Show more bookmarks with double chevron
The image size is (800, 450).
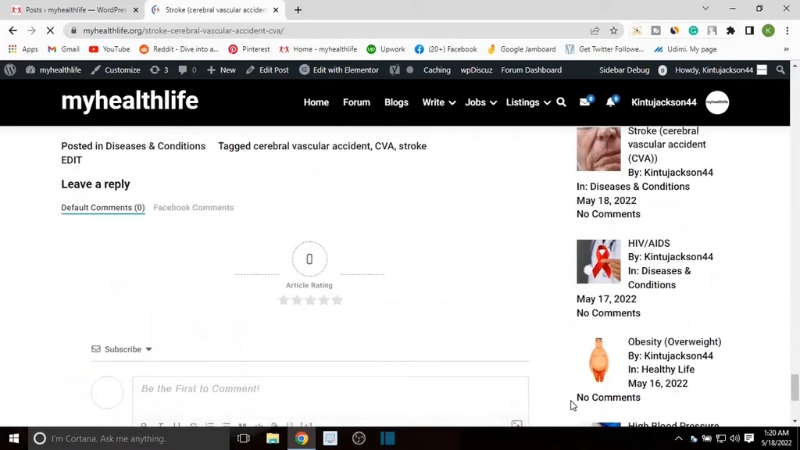786,49
